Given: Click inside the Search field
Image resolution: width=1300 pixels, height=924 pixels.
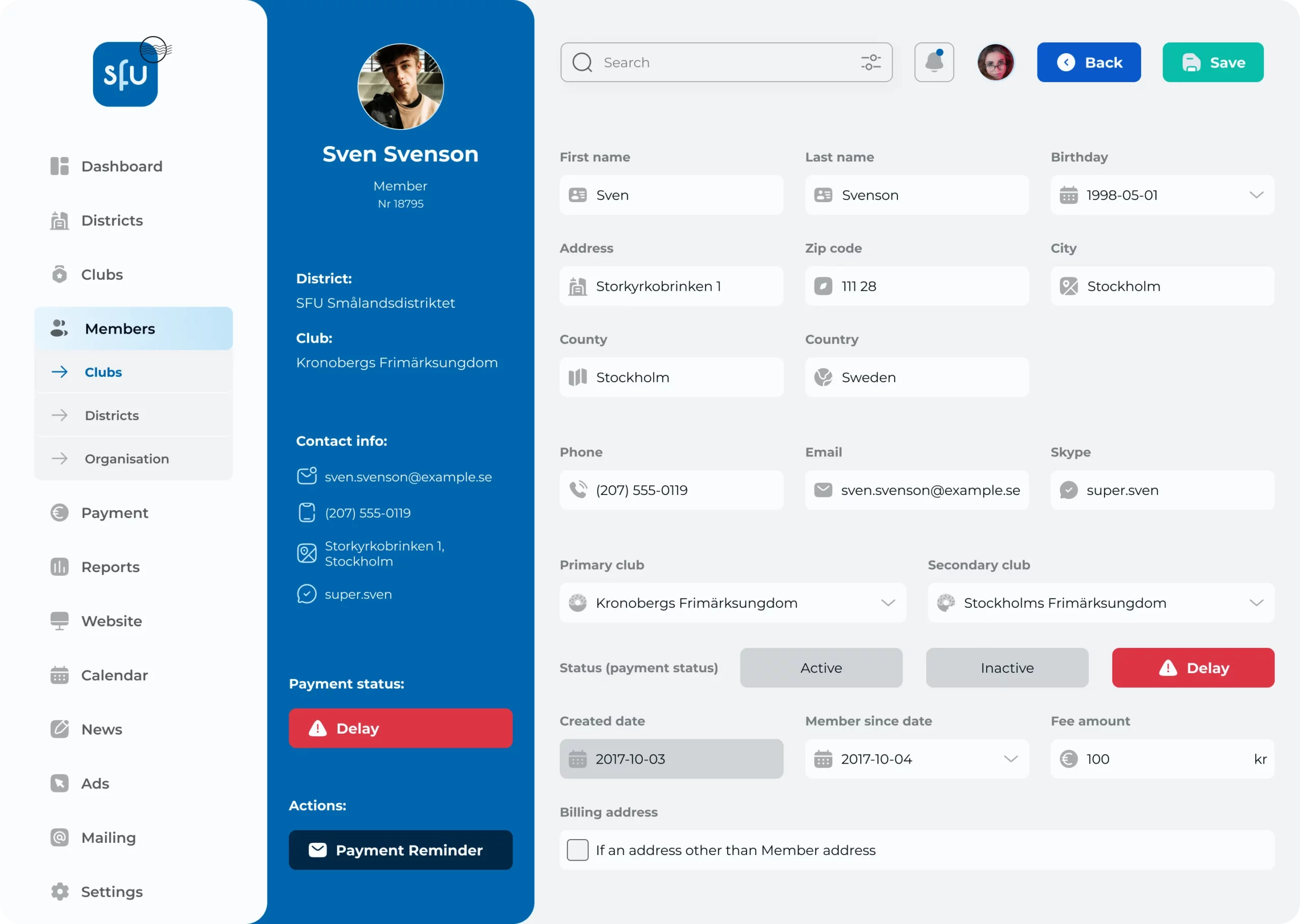Looking at the screenshot, I should 682,62.
